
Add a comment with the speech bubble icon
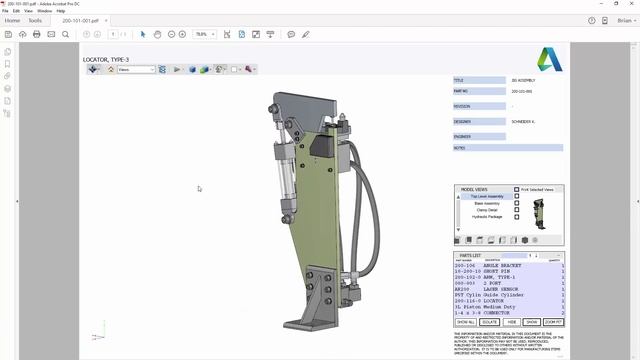pyautogui.click(x=291, y=34)
